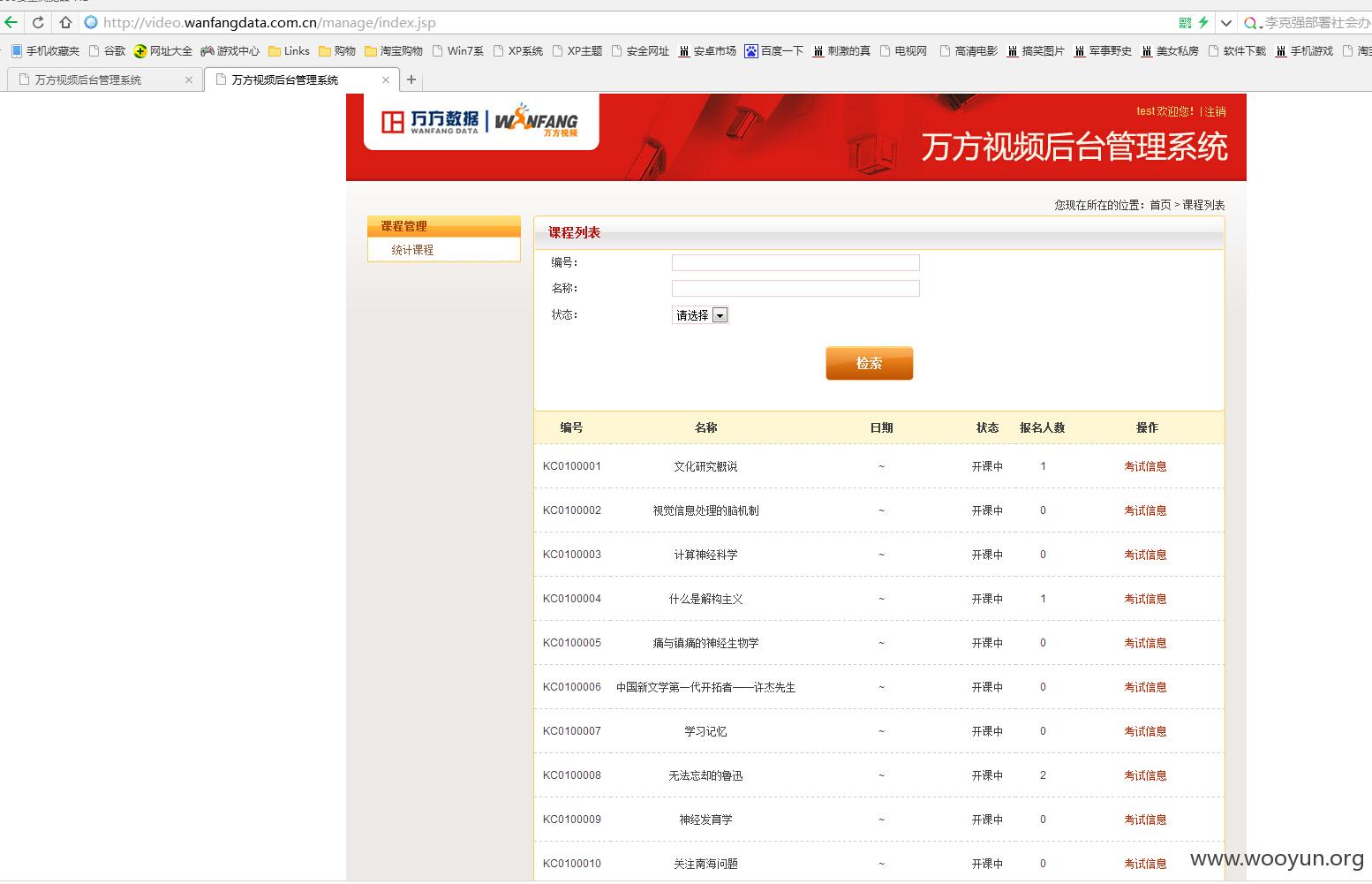The image size is (1372, 884).
Task: Click the browser back arrow
Action: [11, 22]
